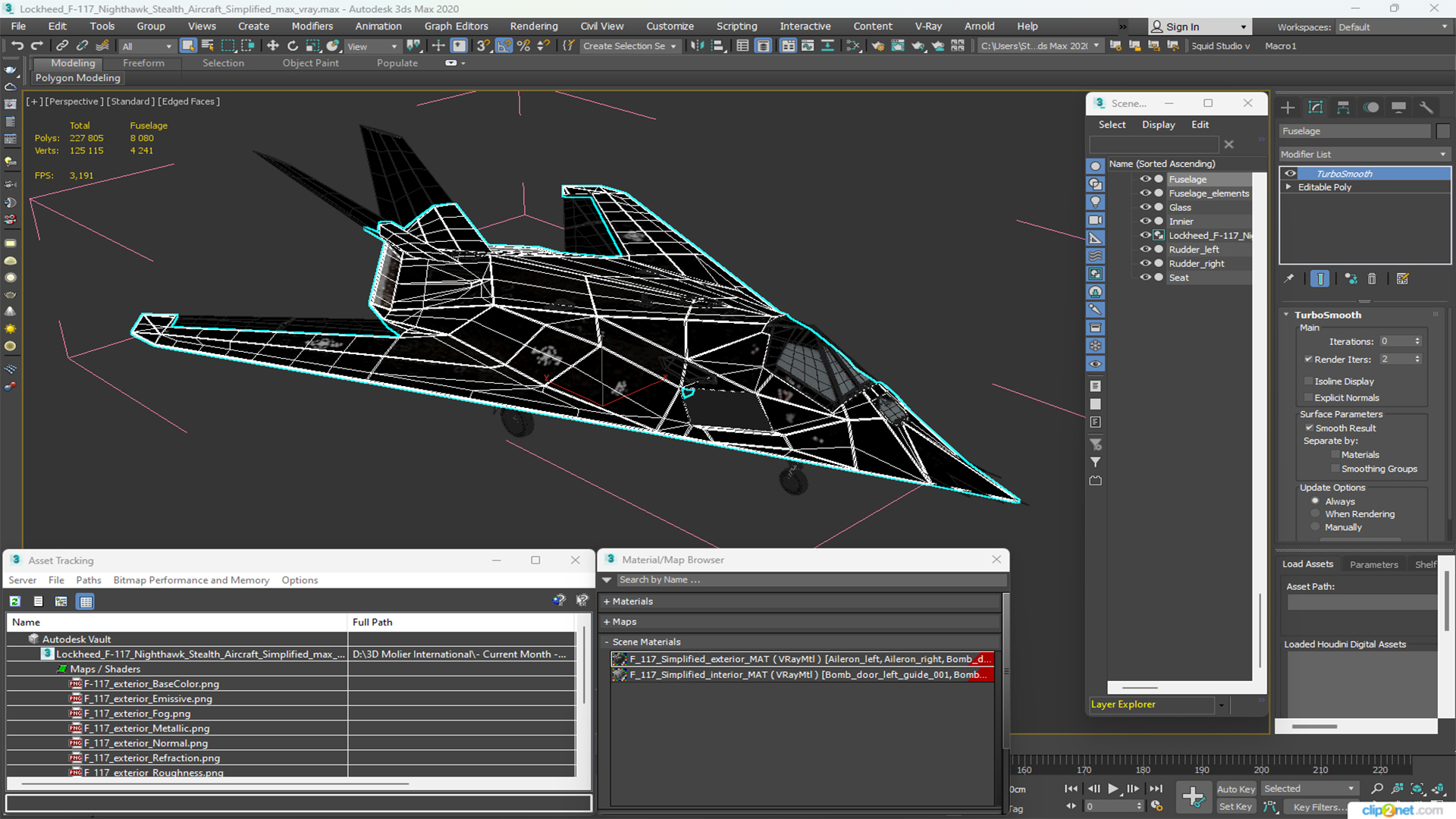Open the selection filter All dropdown
This screenshot has width=1456, height=819.
click(146, 46)
